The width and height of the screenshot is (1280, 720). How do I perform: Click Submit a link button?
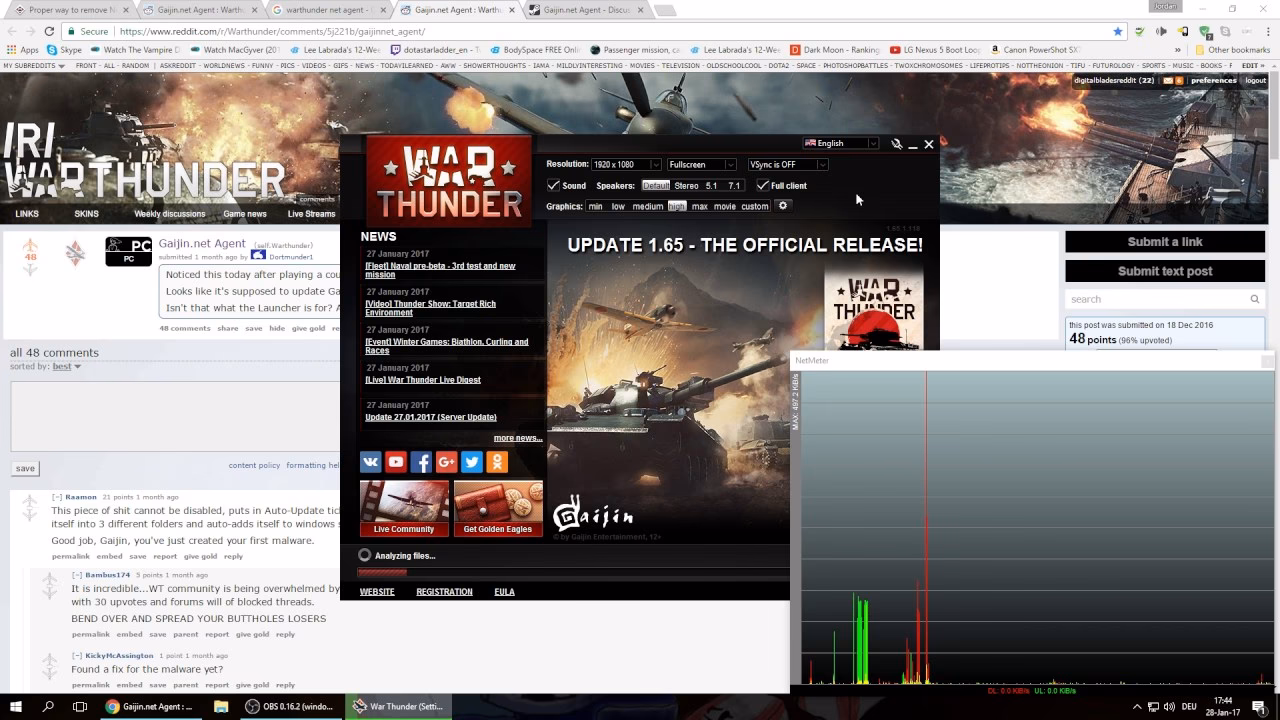click(x=1165, y=242)
